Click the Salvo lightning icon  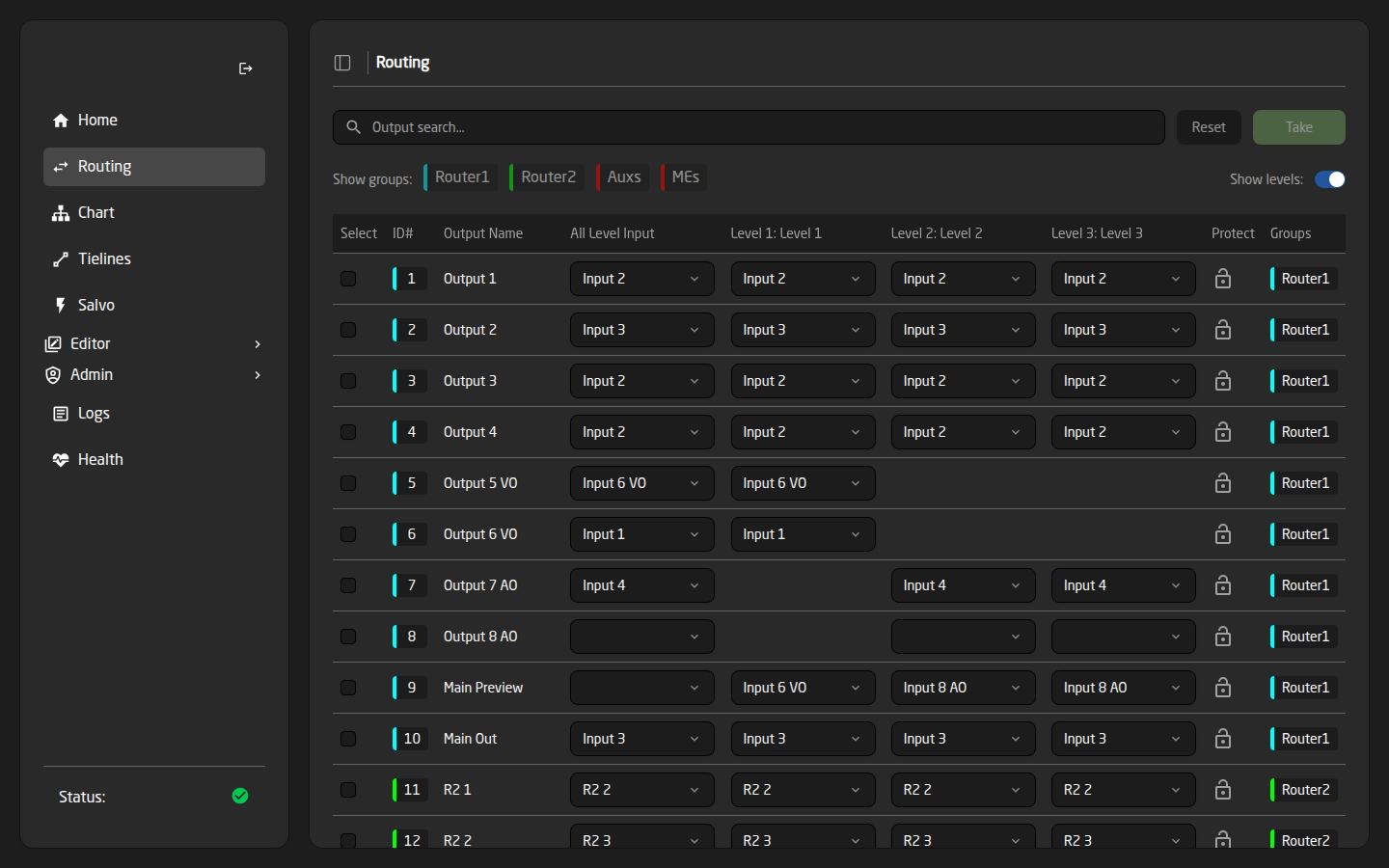(x=61, y=306)
